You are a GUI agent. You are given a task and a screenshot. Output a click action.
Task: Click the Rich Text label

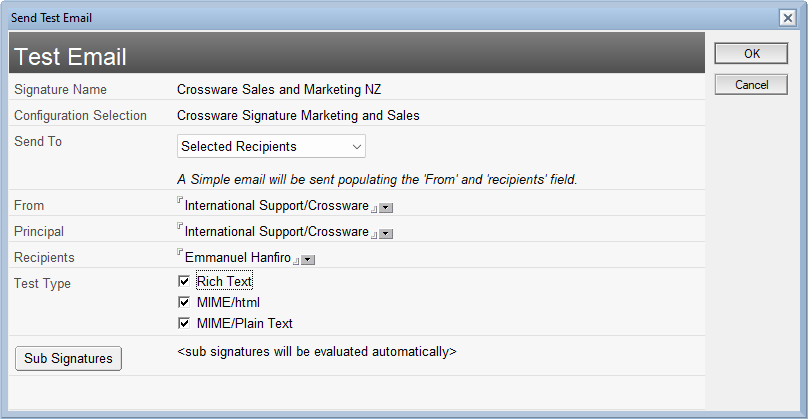click(225, 282)
